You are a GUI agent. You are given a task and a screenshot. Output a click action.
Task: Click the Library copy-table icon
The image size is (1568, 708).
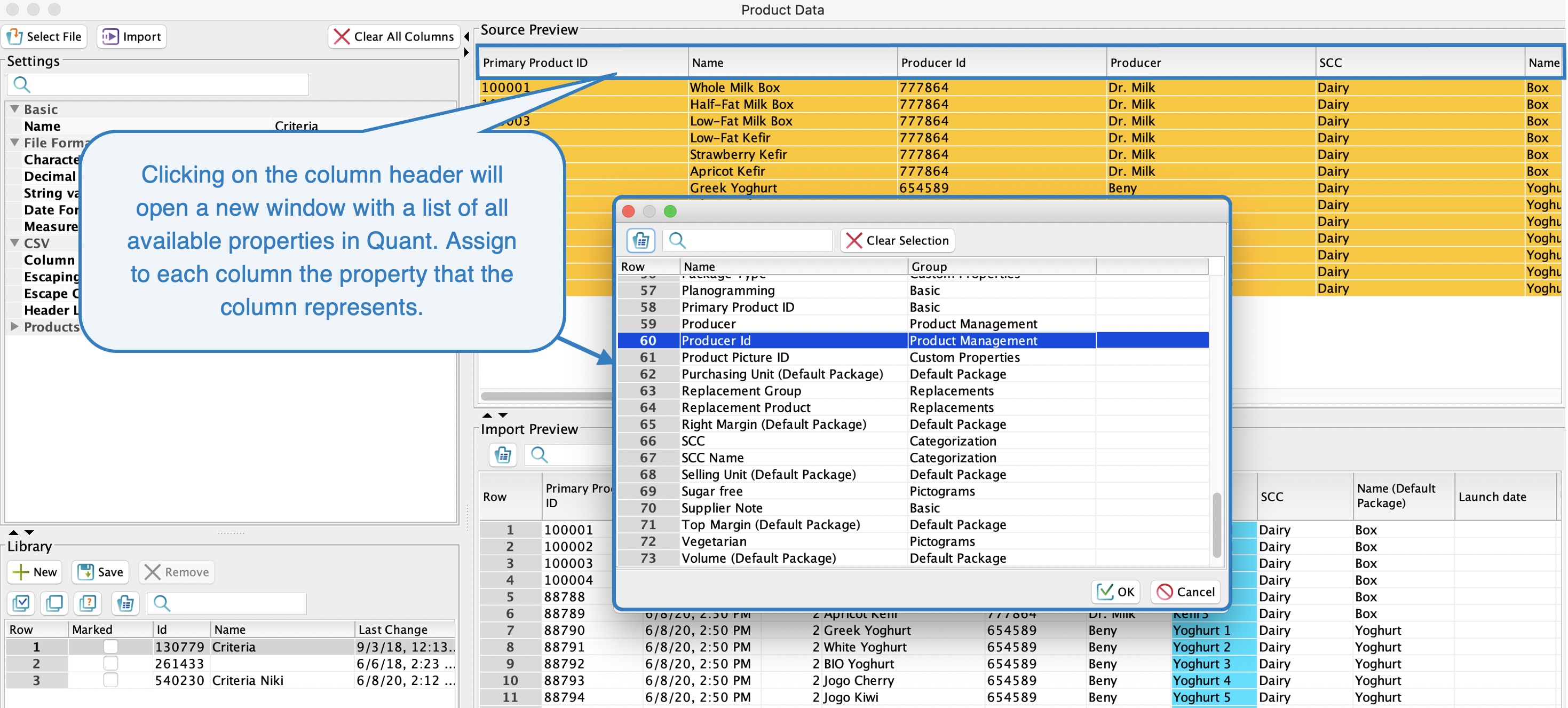click(x=125, y=603)
